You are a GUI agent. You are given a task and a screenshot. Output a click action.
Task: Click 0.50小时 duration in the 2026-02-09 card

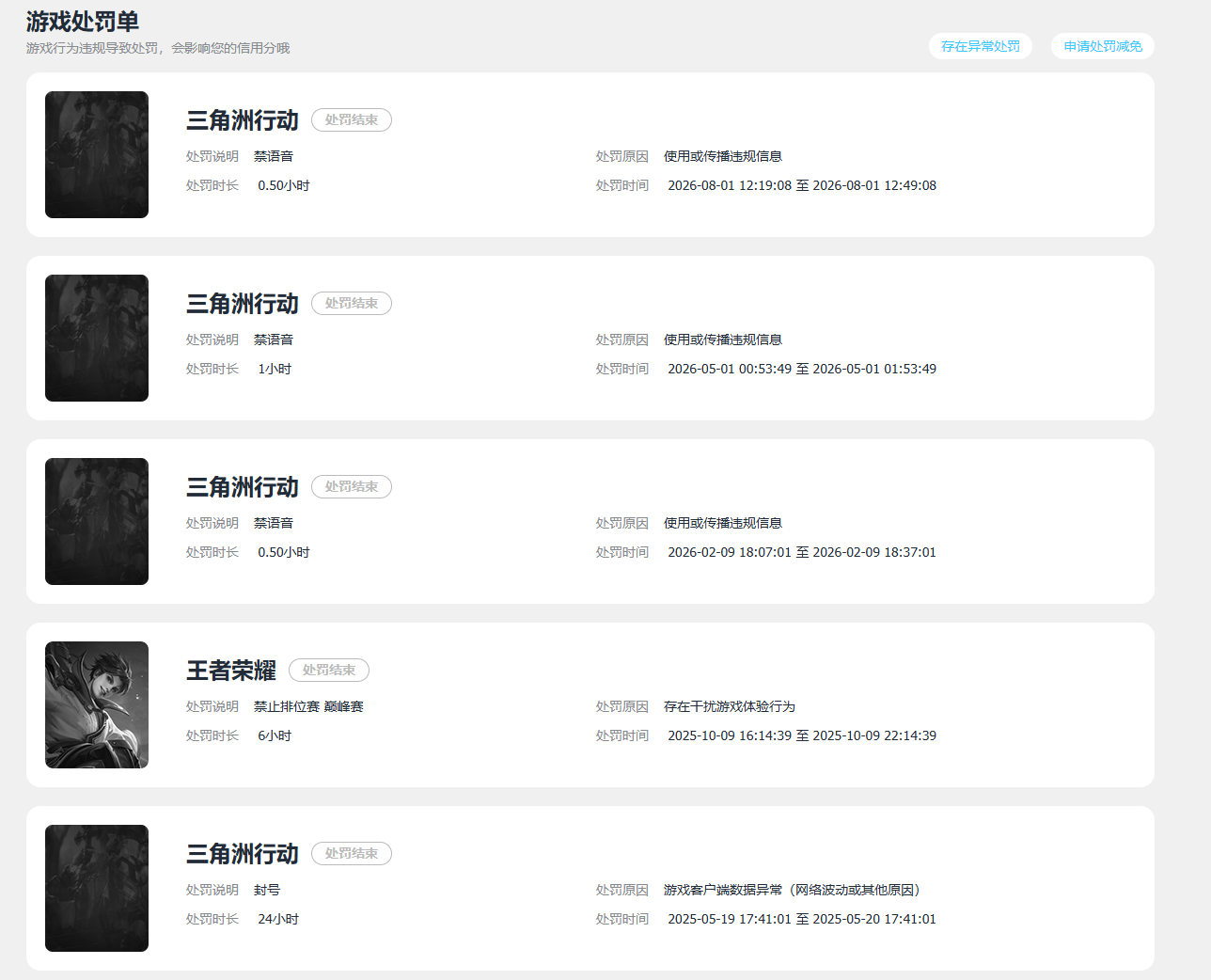click(284, 553)
